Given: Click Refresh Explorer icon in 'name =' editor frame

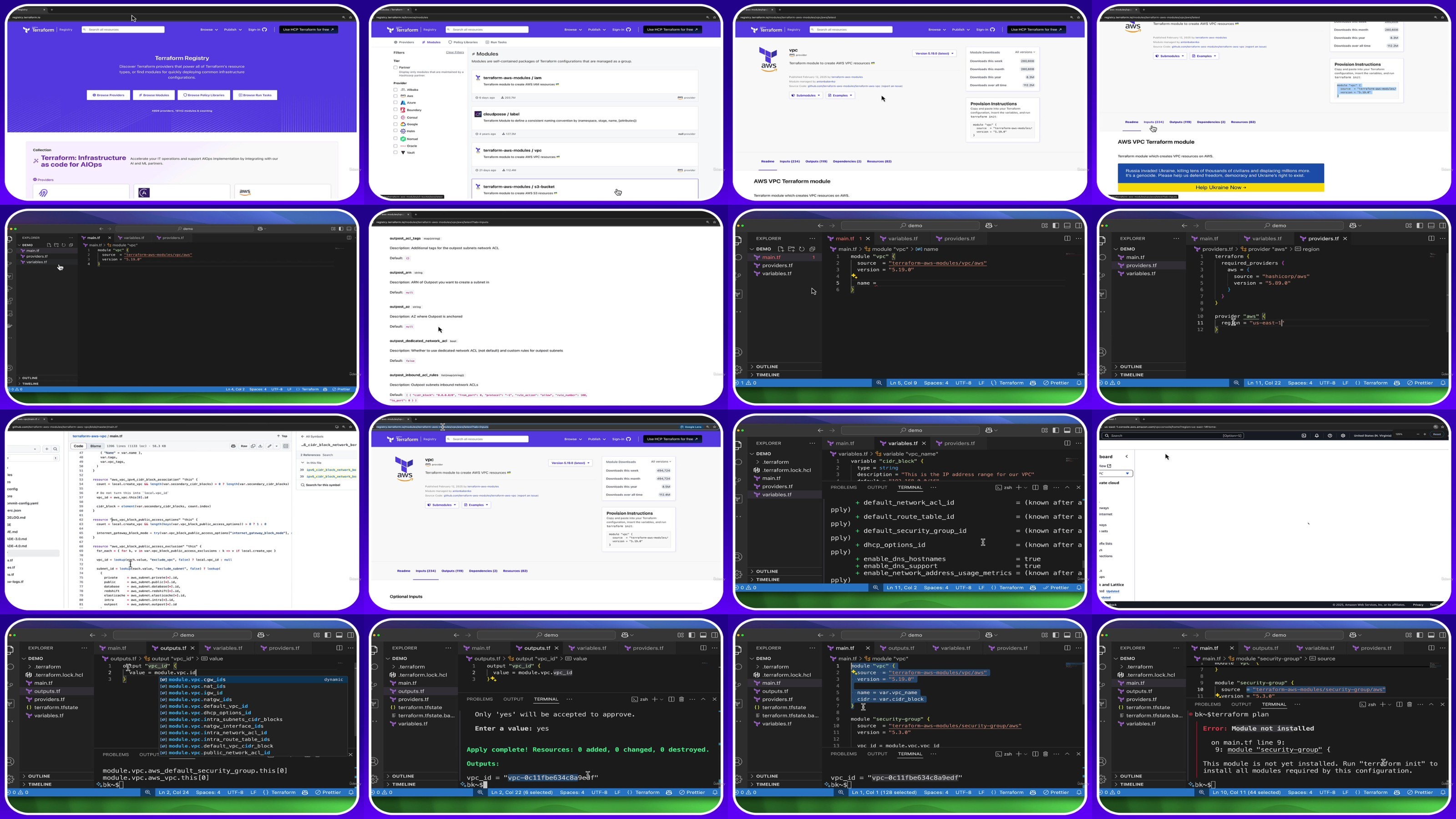Looking at the screenshot, I should tap(801, 249).
